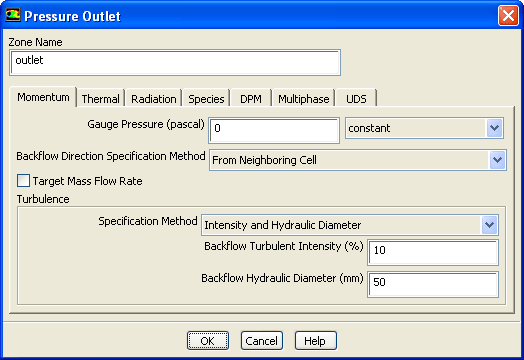Screen dimensions: 524x360
Task: Switch to the Momentum tab
Action: (43, 97)
